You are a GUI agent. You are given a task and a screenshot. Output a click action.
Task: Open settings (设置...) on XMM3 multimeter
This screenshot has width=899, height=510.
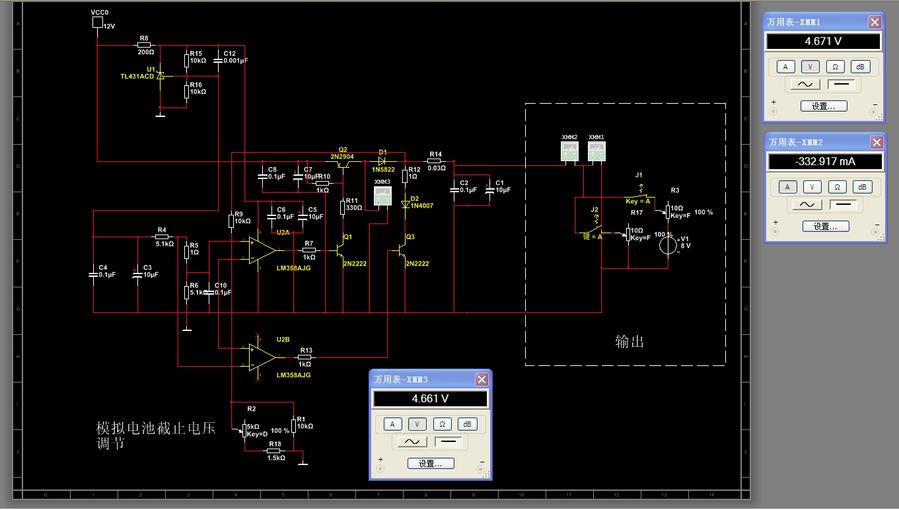point(431,464)
